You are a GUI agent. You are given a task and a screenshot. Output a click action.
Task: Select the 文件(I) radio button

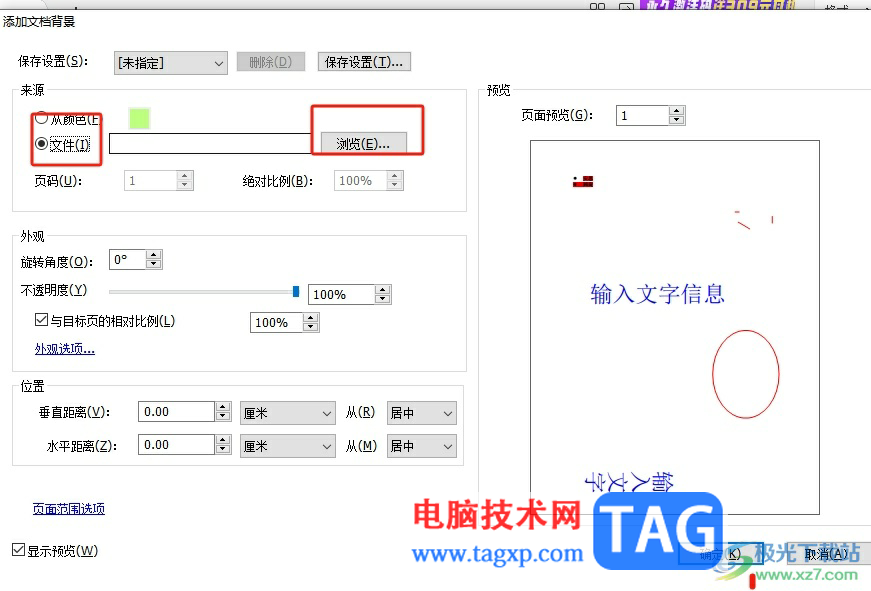(x=42, y=144)
